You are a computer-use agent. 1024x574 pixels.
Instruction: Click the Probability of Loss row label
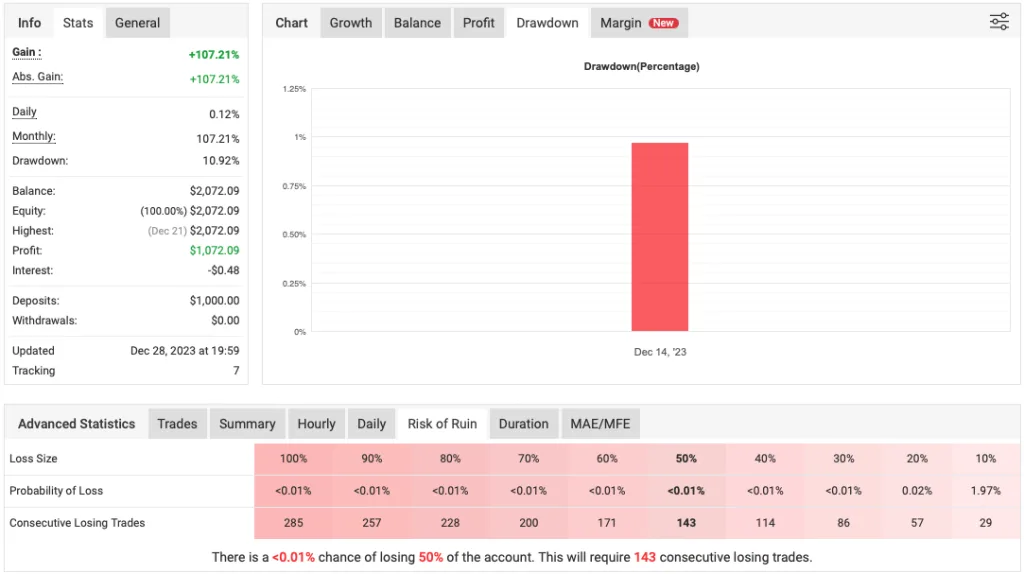pos(56,490)
